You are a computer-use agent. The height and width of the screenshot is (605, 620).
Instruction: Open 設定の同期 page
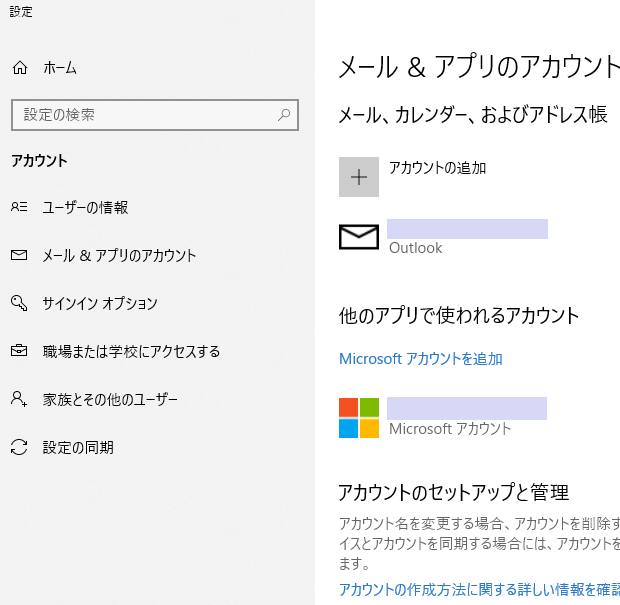[x=78, y=447]
